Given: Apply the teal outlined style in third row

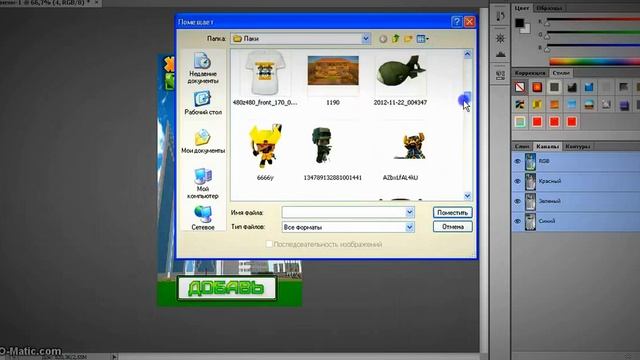Looking at the screenshot, I should click(520, 122).
